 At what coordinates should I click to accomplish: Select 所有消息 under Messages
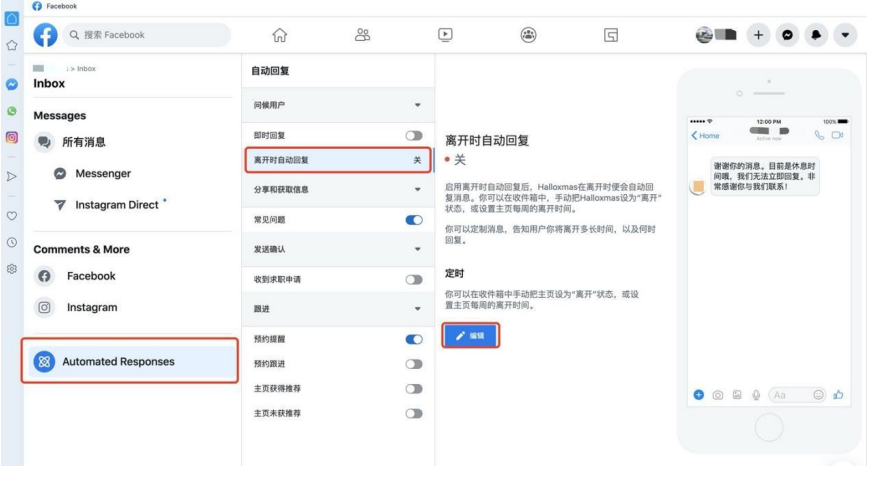click(132, 142)
